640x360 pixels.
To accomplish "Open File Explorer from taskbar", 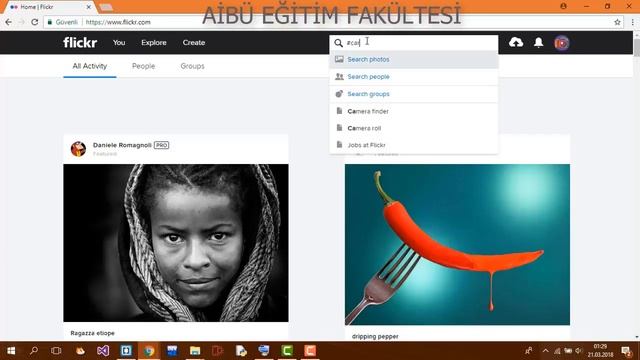I will pyautogui.click(x=195, y=351).
